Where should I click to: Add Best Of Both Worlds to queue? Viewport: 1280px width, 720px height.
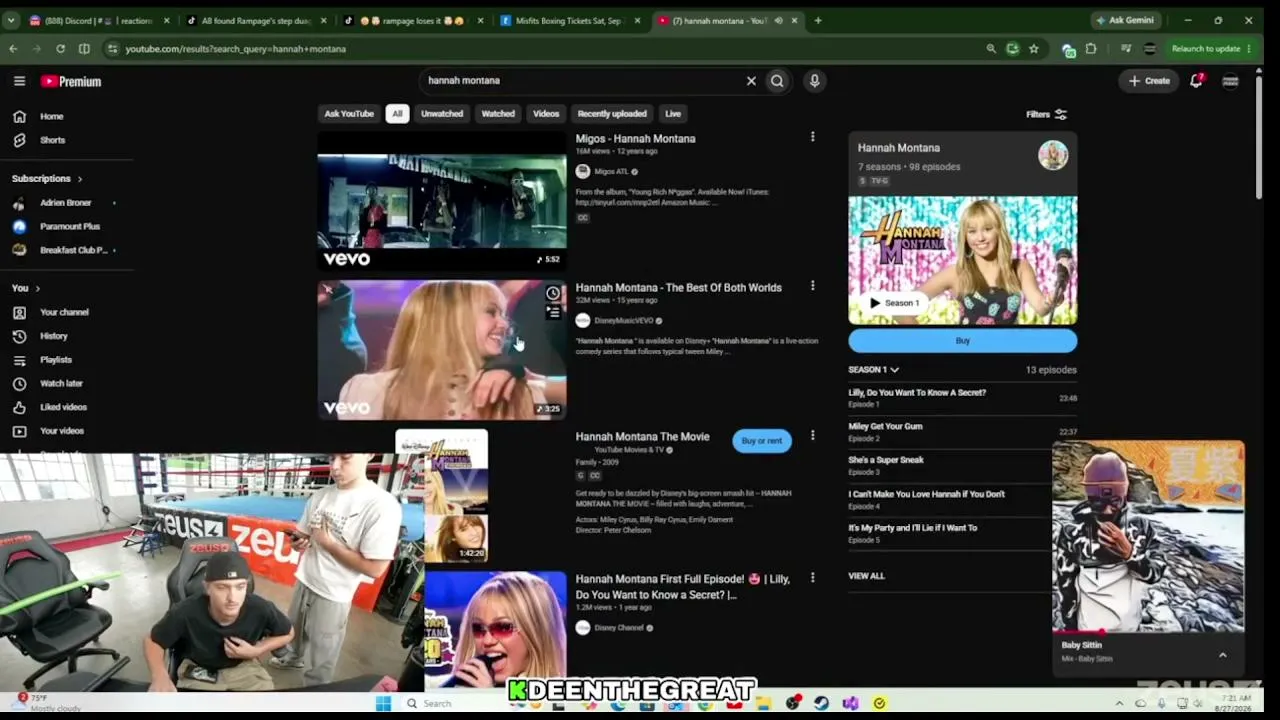click(x=553, y=313)
